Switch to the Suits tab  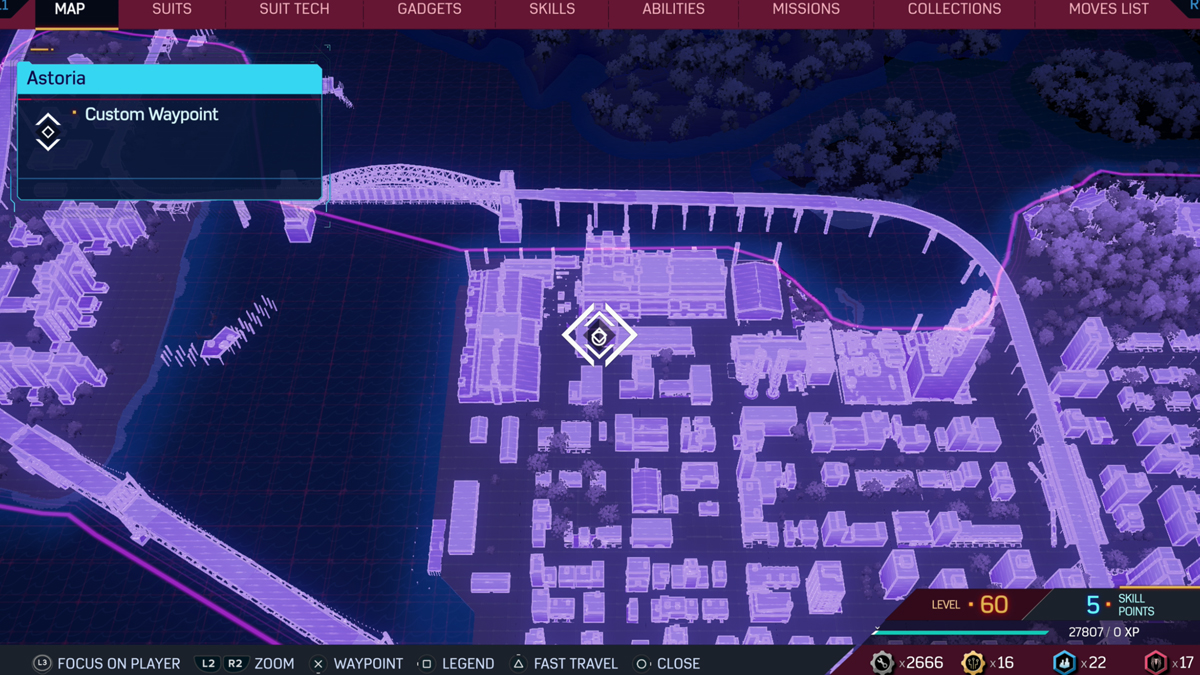[171, 9]
